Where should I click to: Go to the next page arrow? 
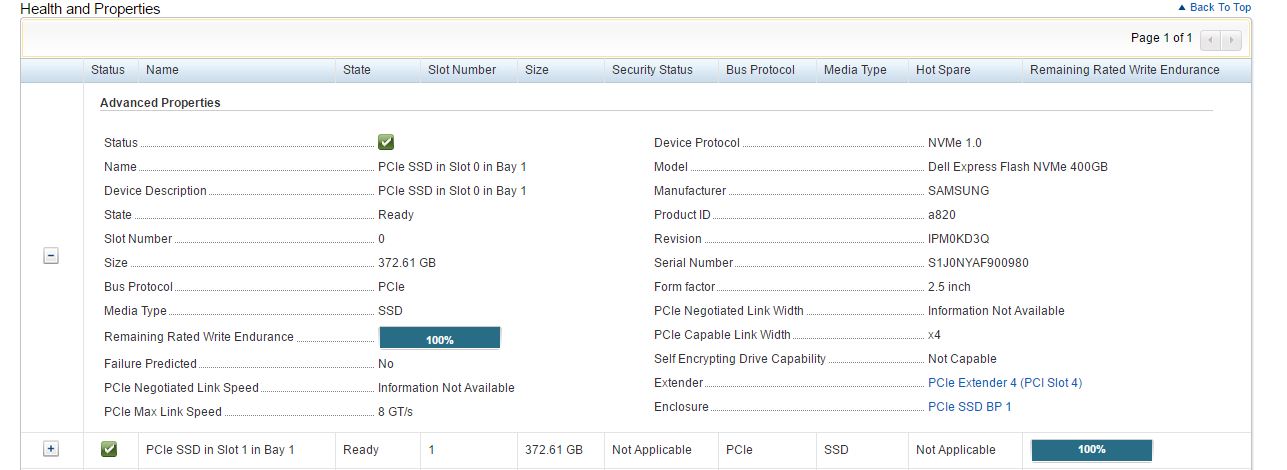point(1231,40)
